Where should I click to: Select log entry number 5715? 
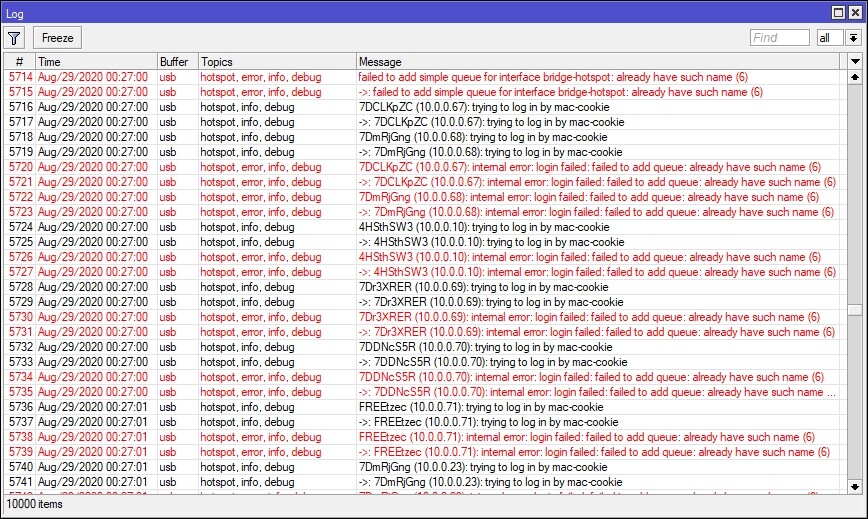click(425, 92)
